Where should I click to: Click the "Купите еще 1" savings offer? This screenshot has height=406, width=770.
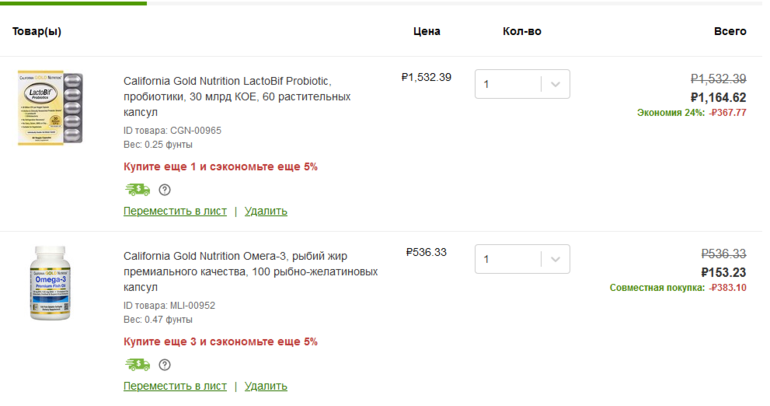(x=220, y=166)
